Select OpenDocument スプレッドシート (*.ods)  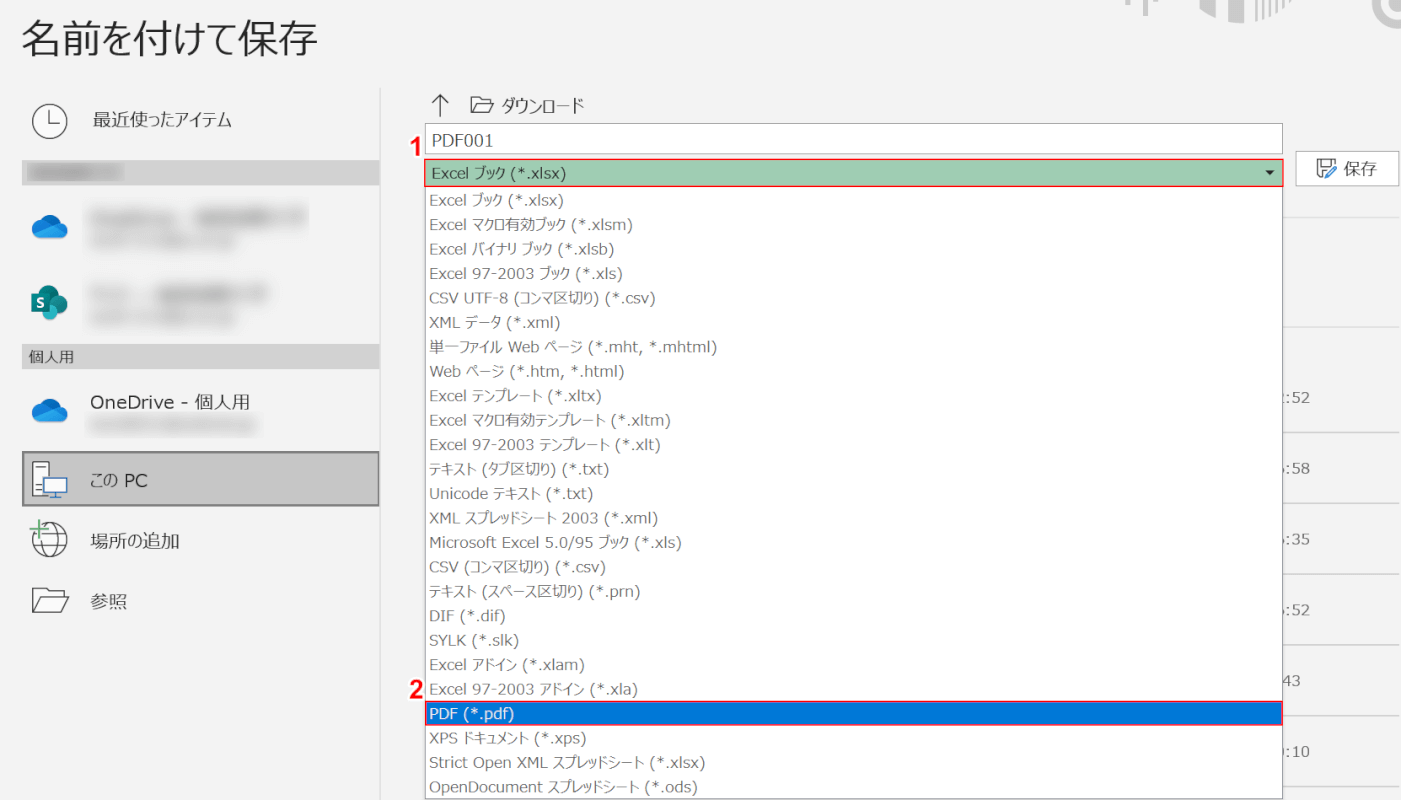click(x=853, y=787)
